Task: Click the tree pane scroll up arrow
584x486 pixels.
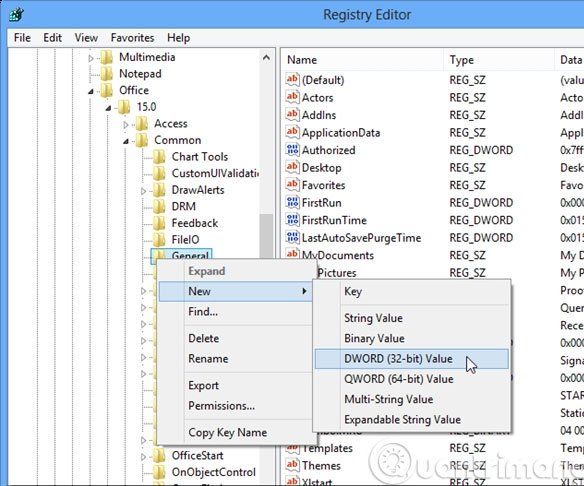Action: 266,58
